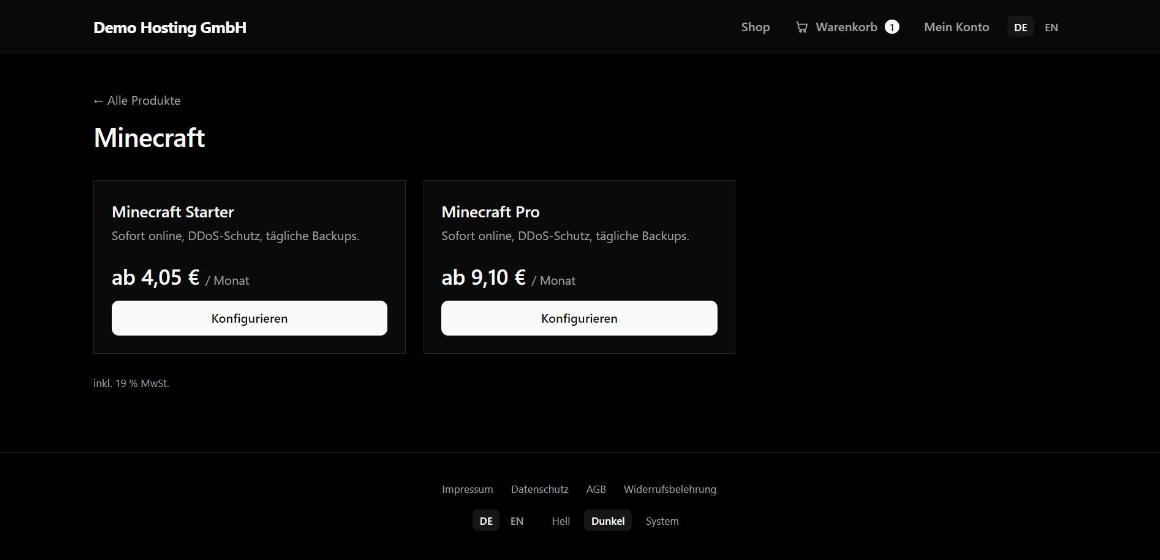
Task: Switch theme to System
Action: [x=662, y=521]
